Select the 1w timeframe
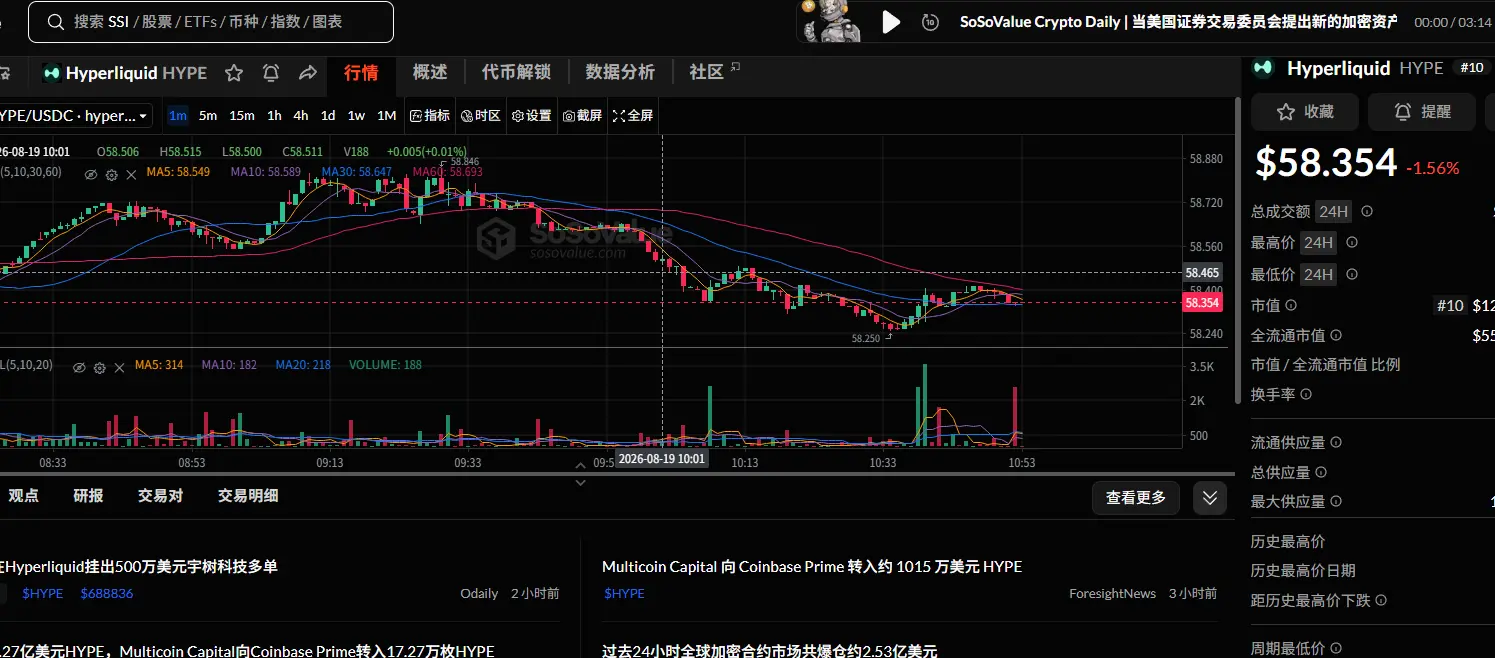 356,116
